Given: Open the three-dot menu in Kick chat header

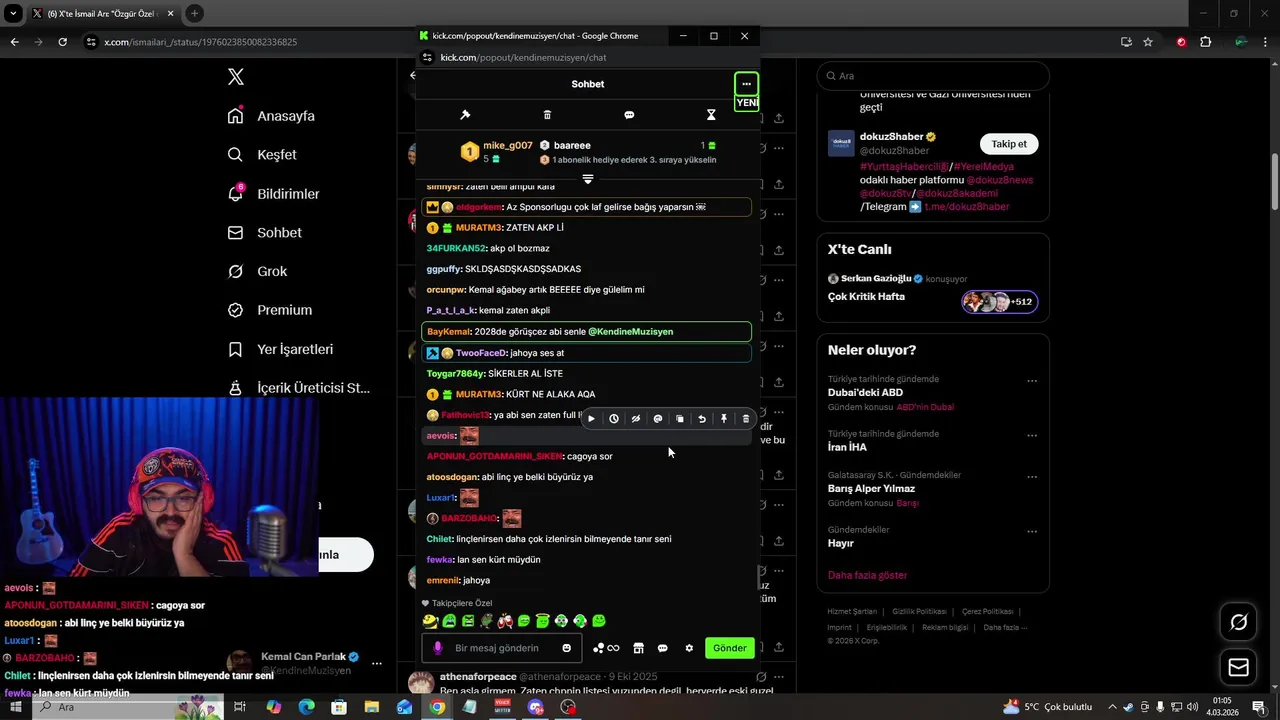Looking at the screenshot, I should pyautogui.click(x=746, y=84).
